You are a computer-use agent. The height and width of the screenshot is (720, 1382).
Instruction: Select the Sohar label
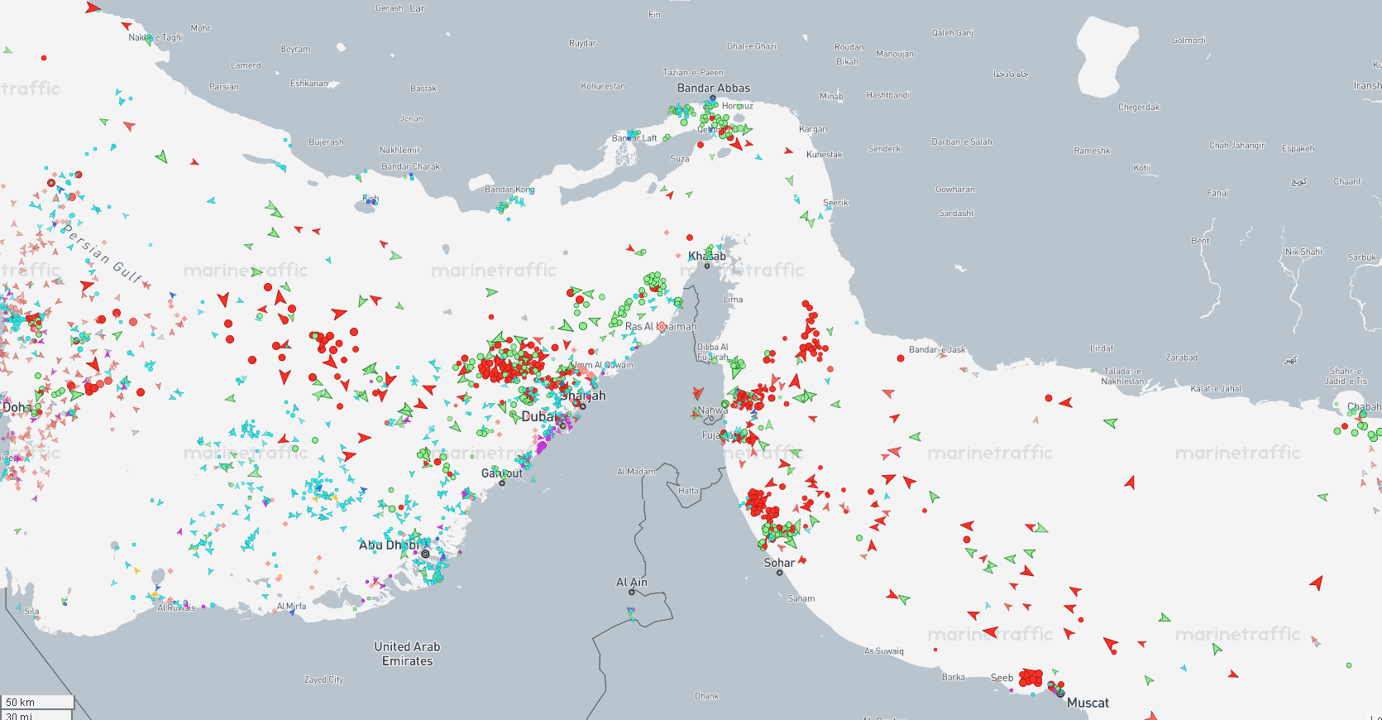[779, 563]
